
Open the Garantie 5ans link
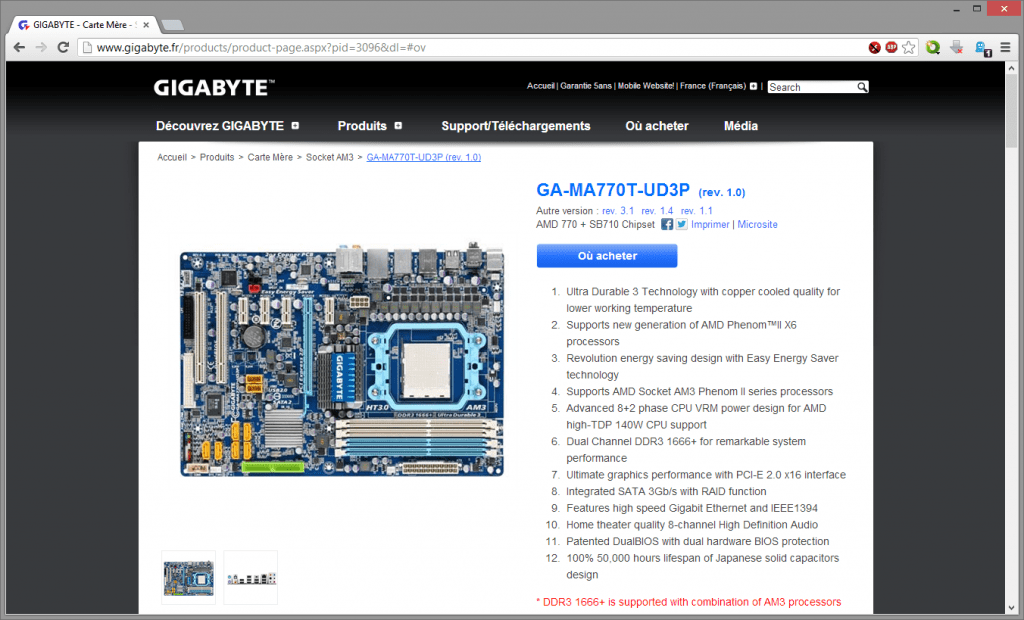tap(586, 86)
